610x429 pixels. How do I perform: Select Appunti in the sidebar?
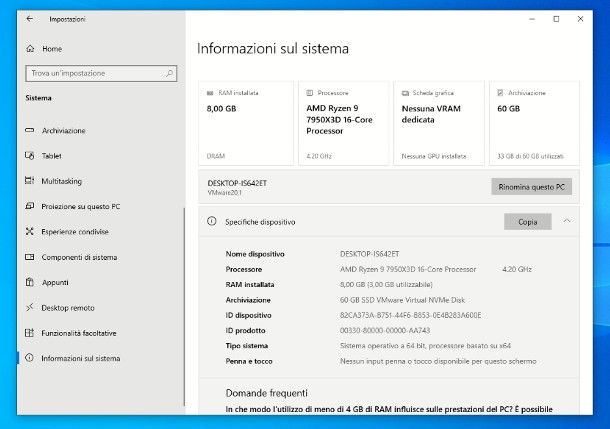coord(55,282)
